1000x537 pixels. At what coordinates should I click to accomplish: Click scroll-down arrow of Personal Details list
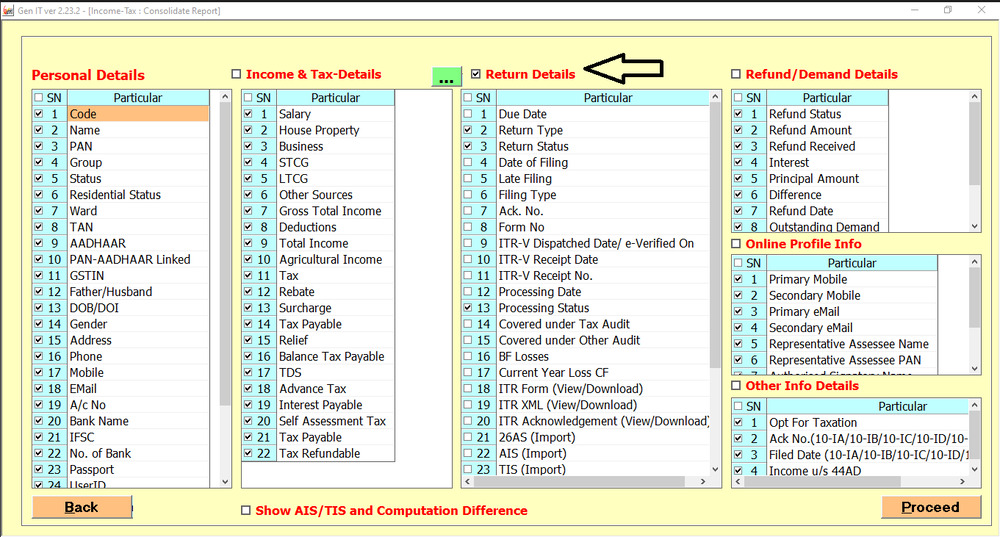click(x=225, y=481)
